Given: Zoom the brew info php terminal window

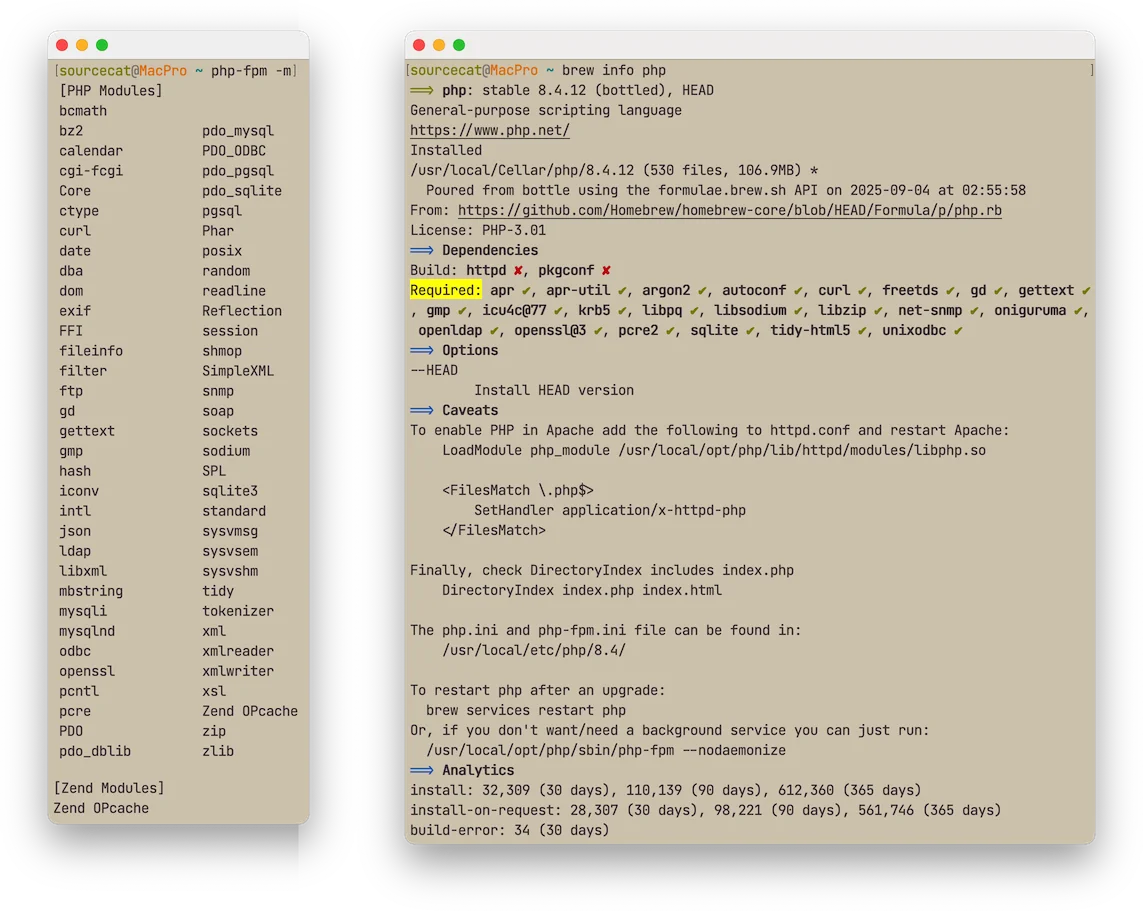Looking at the screenshot, I should [x=459, y=45].
